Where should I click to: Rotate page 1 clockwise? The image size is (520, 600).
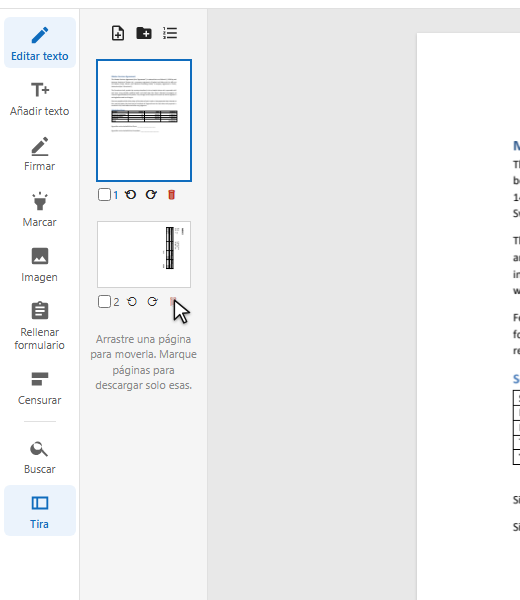(151, 195)
